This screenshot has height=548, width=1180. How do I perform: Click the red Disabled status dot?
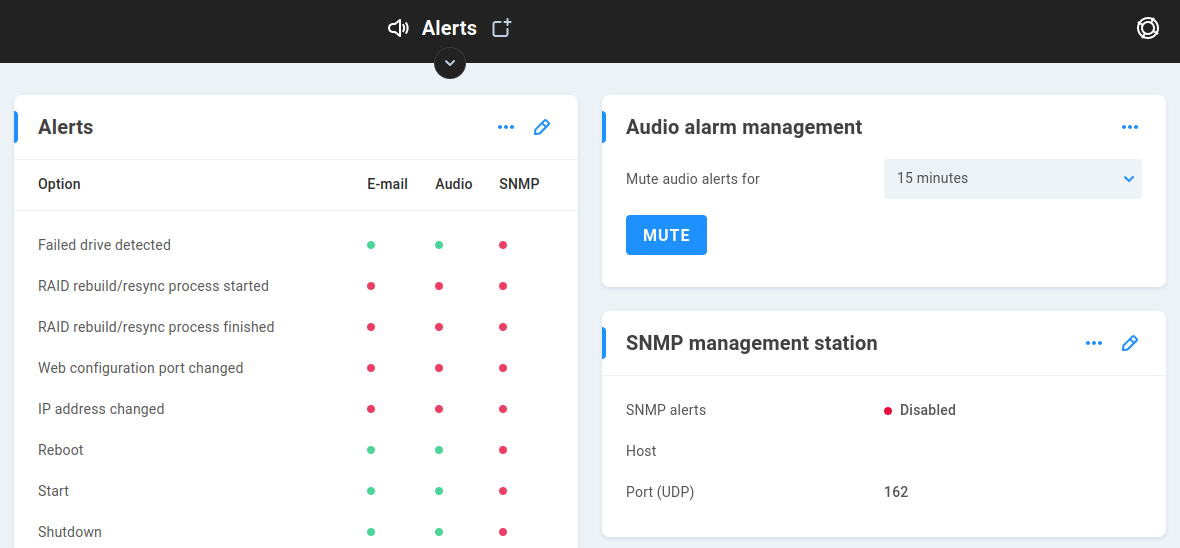pyautogui.click(x=888, y=411)
